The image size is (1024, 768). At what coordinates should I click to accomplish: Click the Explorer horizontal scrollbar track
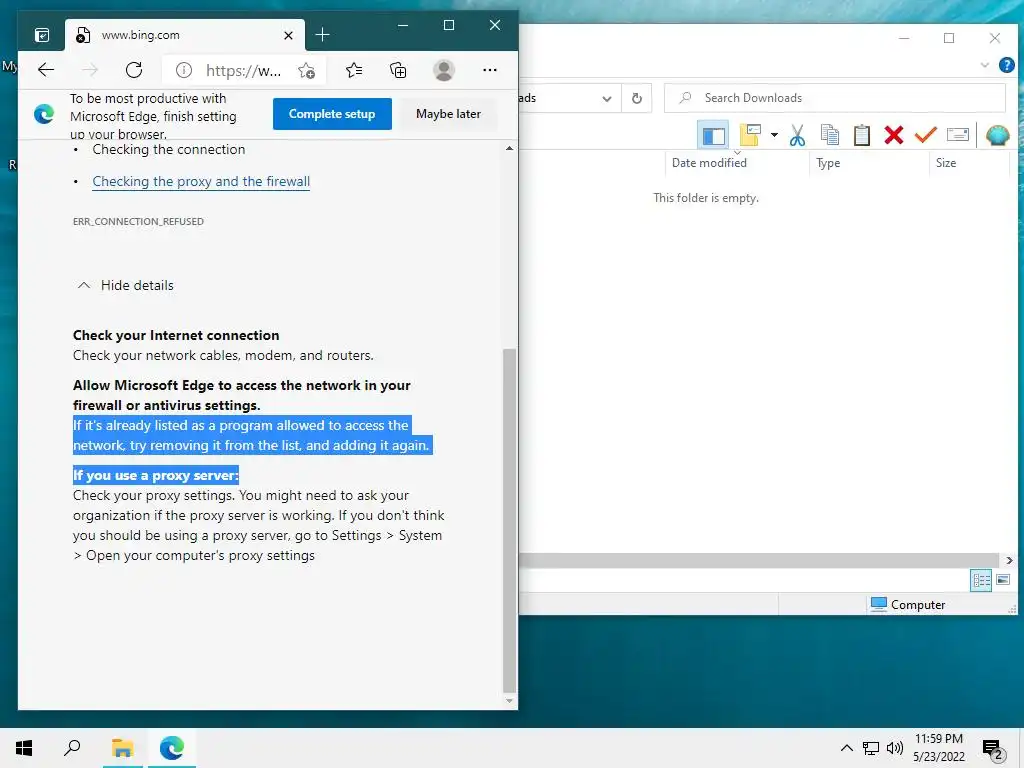coord(759,560)
